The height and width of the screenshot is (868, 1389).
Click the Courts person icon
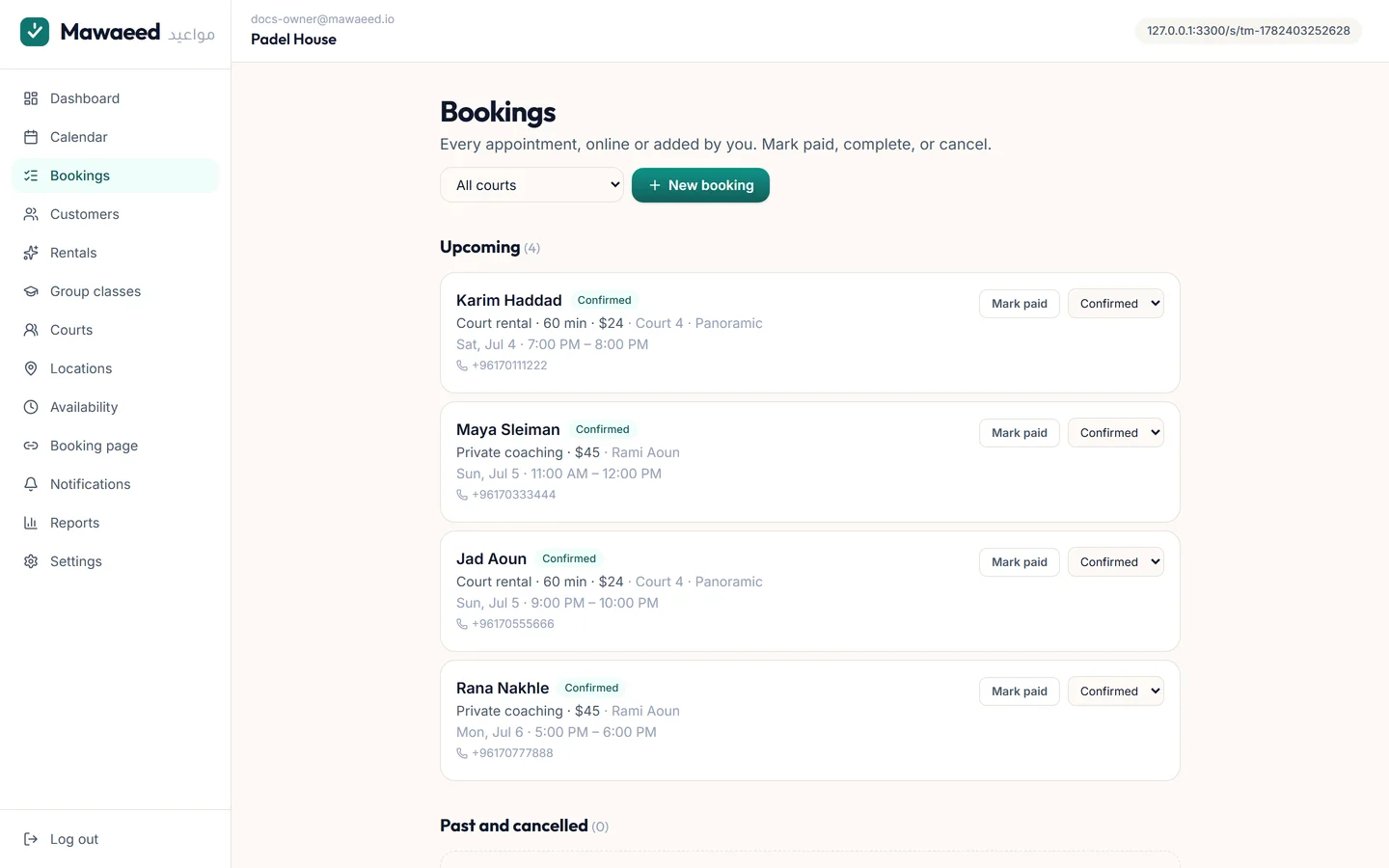click(31, 330)
